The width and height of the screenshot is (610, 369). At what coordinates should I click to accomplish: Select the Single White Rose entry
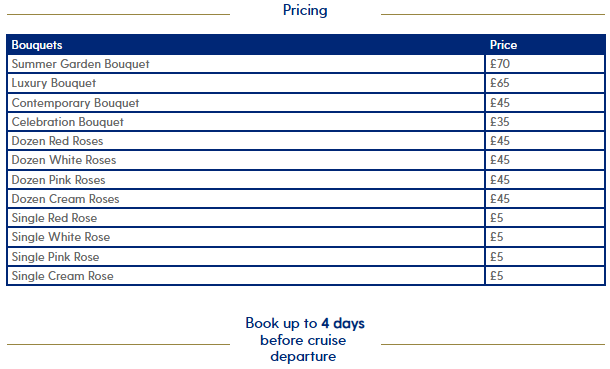[x=61, y=237]
